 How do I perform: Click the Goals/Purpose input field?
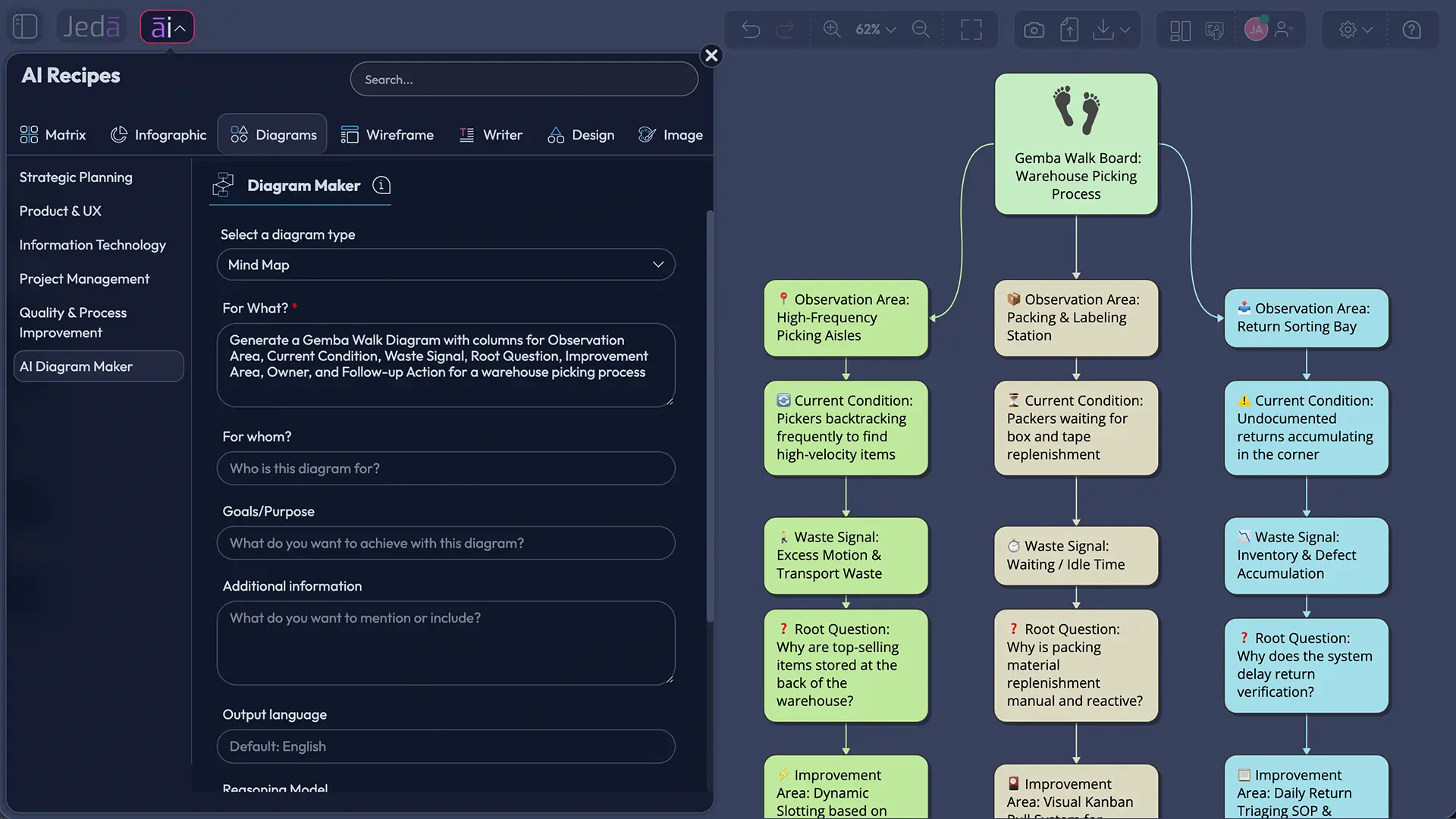coord(446,543)
